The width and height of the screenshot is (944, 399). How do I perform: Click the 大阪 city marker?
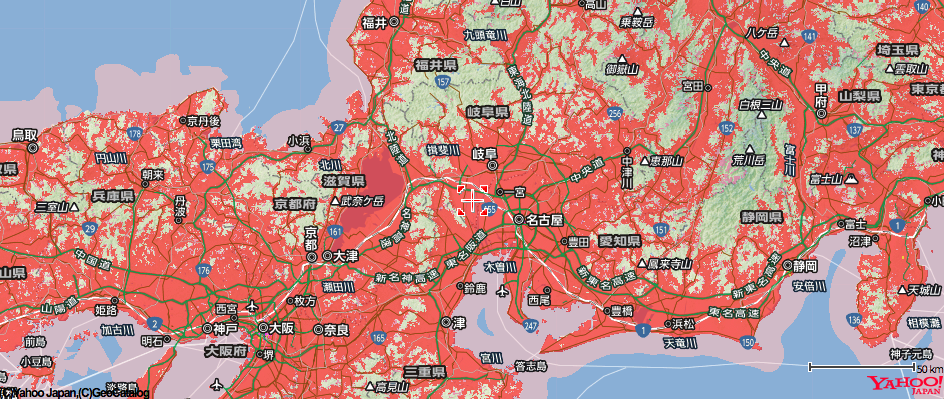click(262, 328)
